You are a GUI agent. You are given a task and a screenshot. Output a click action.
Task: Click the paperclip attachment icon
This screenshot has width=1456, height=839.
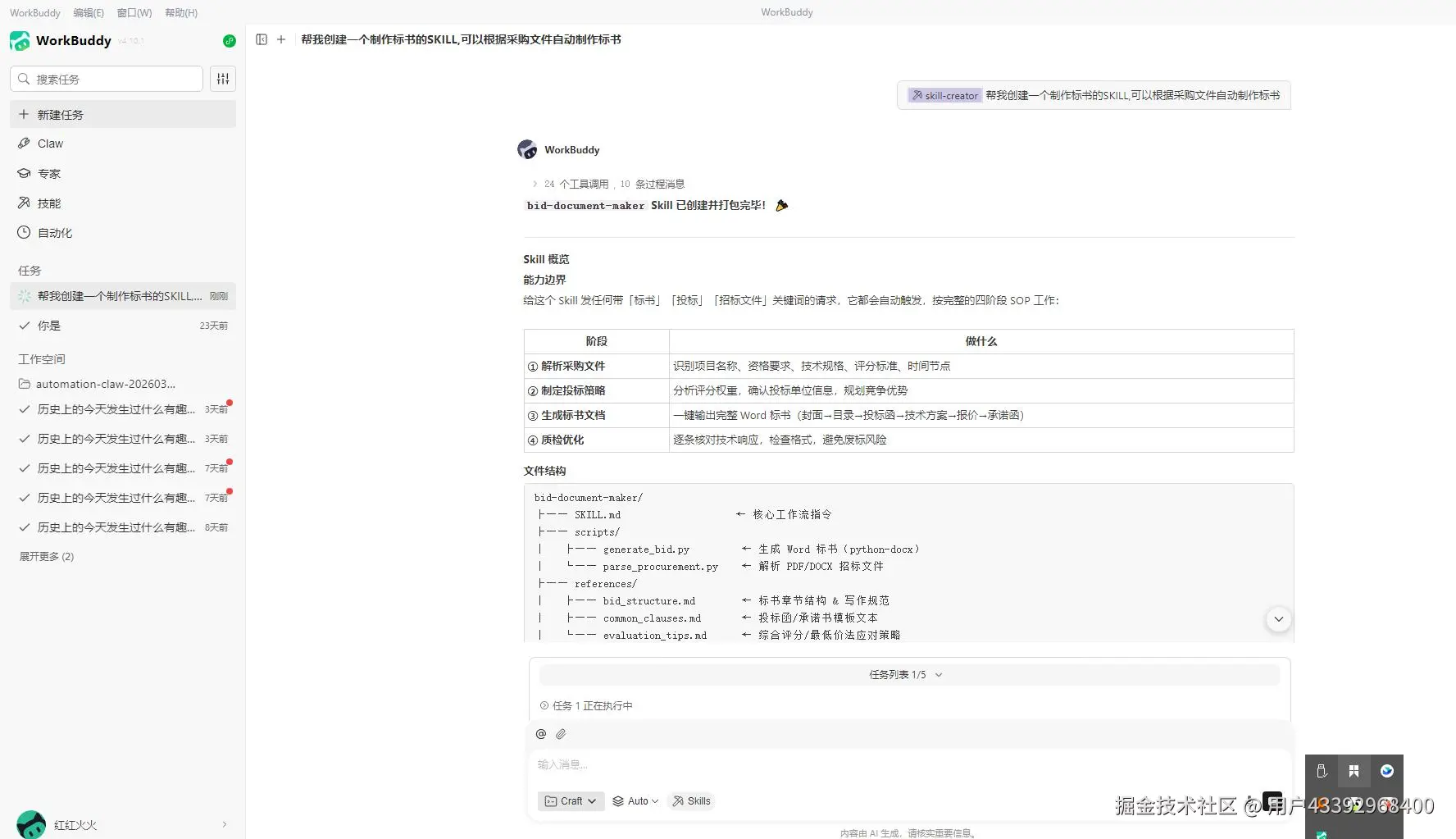[x=561, y=734]
